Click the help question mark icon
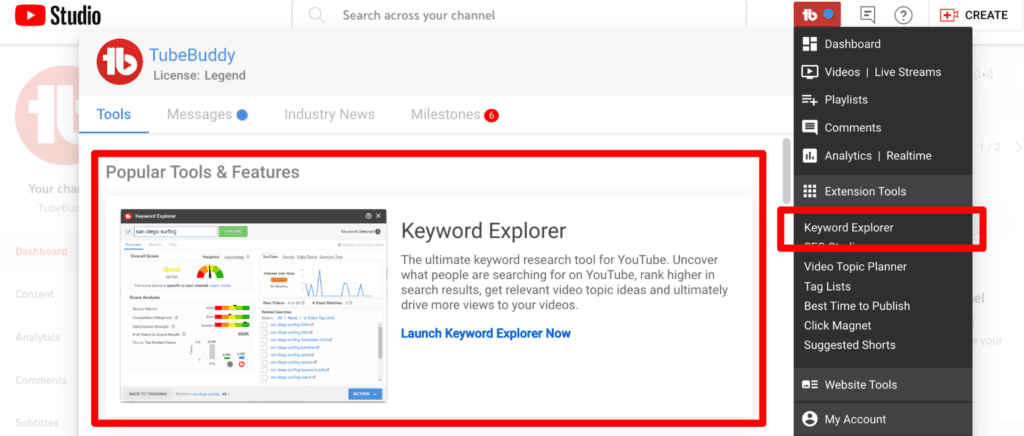The width and height of the screenshot is (1024, 436). (x=903, y=15)
